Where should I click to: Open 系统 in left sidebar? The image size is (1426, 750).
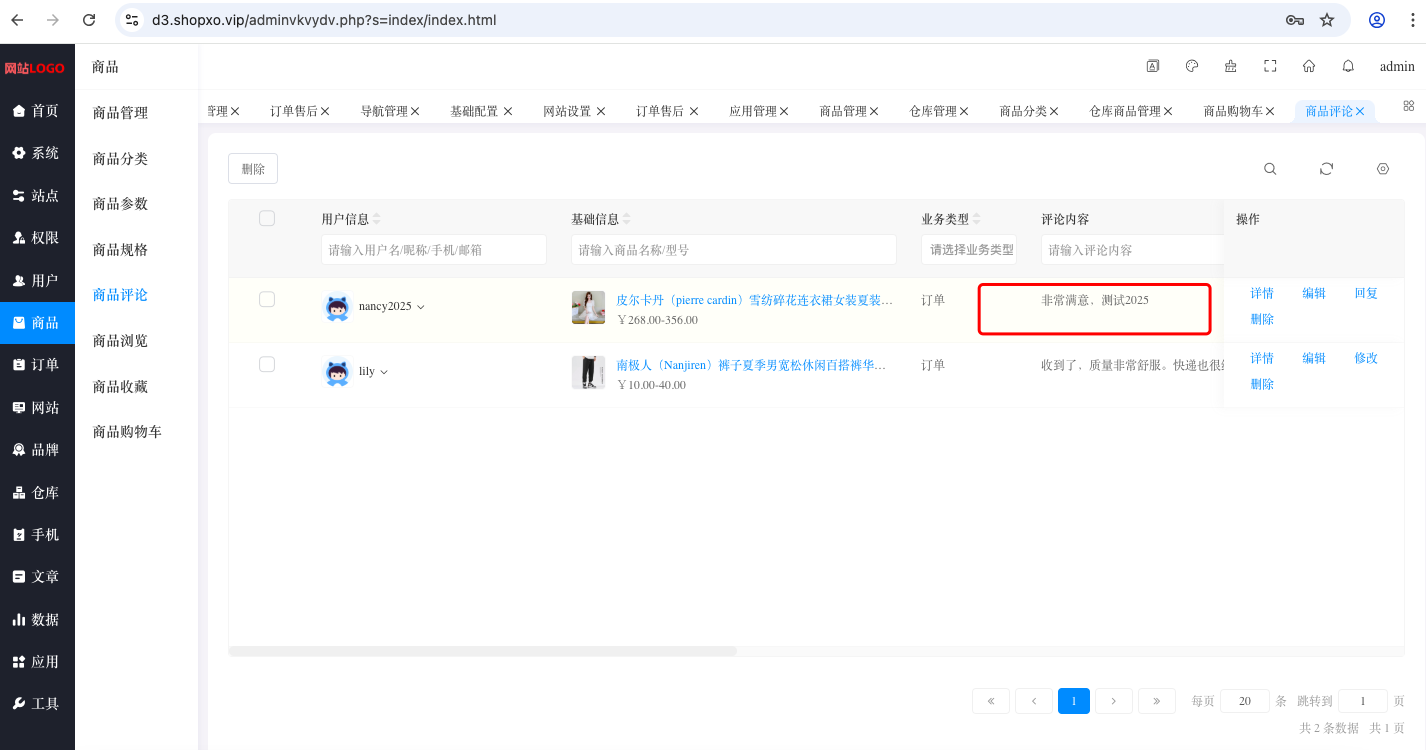(37, 153)
